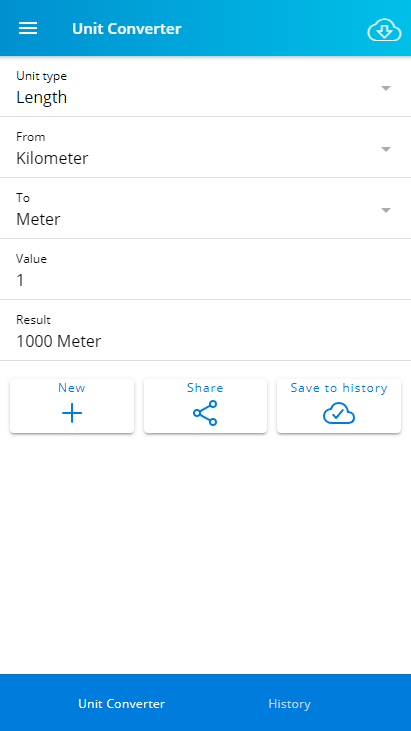Click the New button label
Image resolution: width=411 pixels, height=731 pixels.
pos(72,388)
